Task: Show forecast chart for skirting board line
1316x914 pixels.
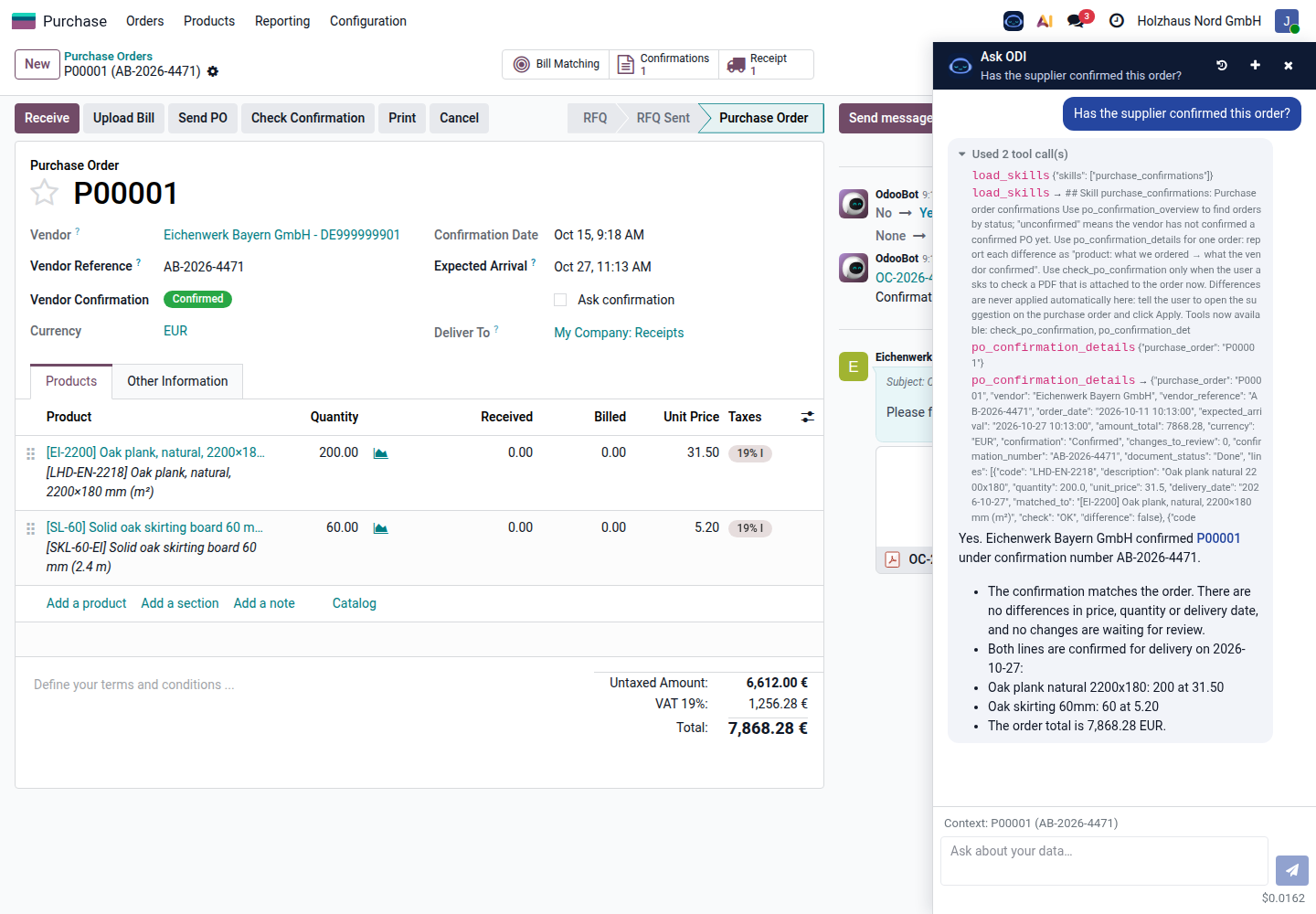Action: click(381, 528)
